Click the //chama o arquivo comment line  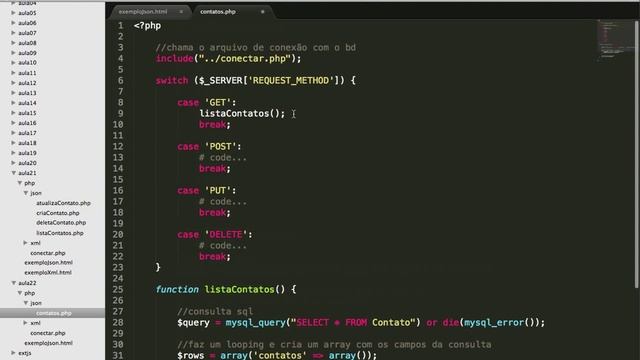[256, 47]
